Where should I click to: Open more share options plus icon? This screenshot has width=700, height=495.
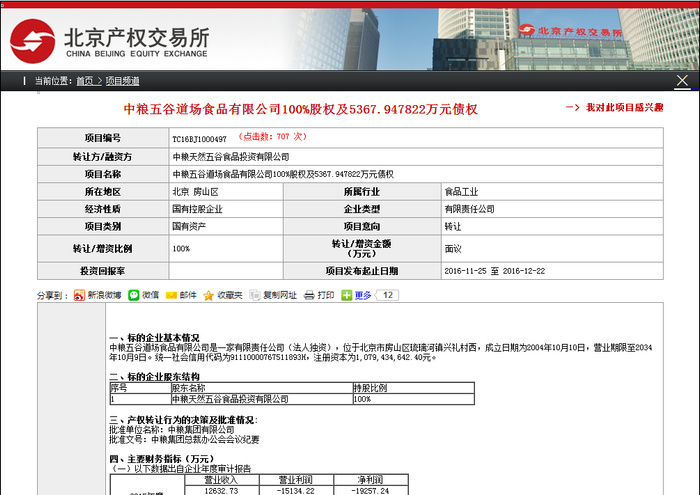point(347,295)
